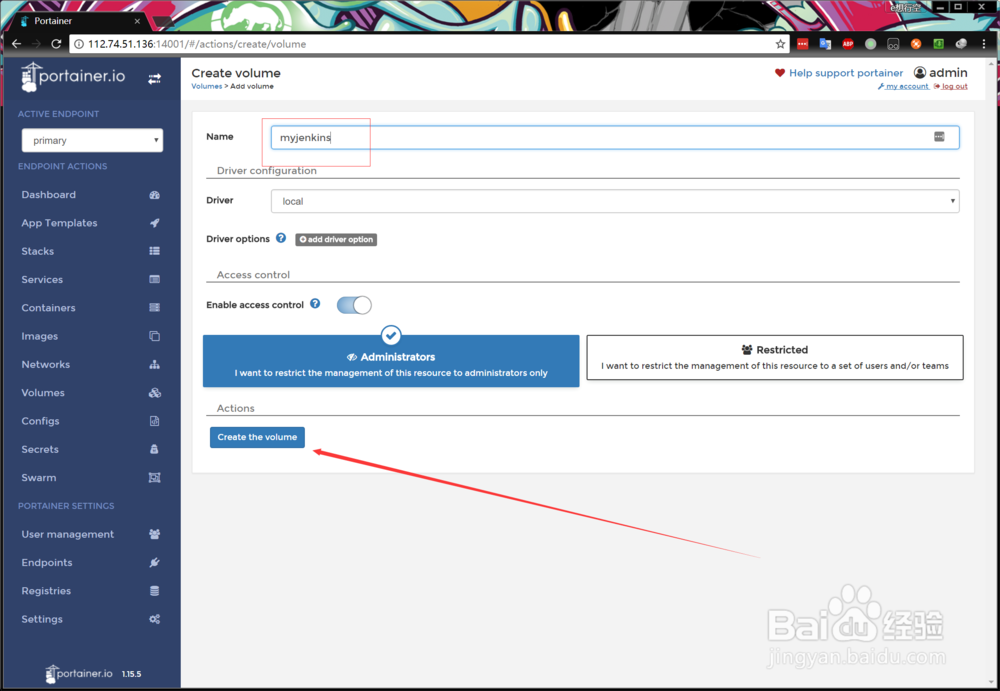Select the Networks icon
Image resolution: width=1000 pixels, height=691 pixels.
pos(155,364)
